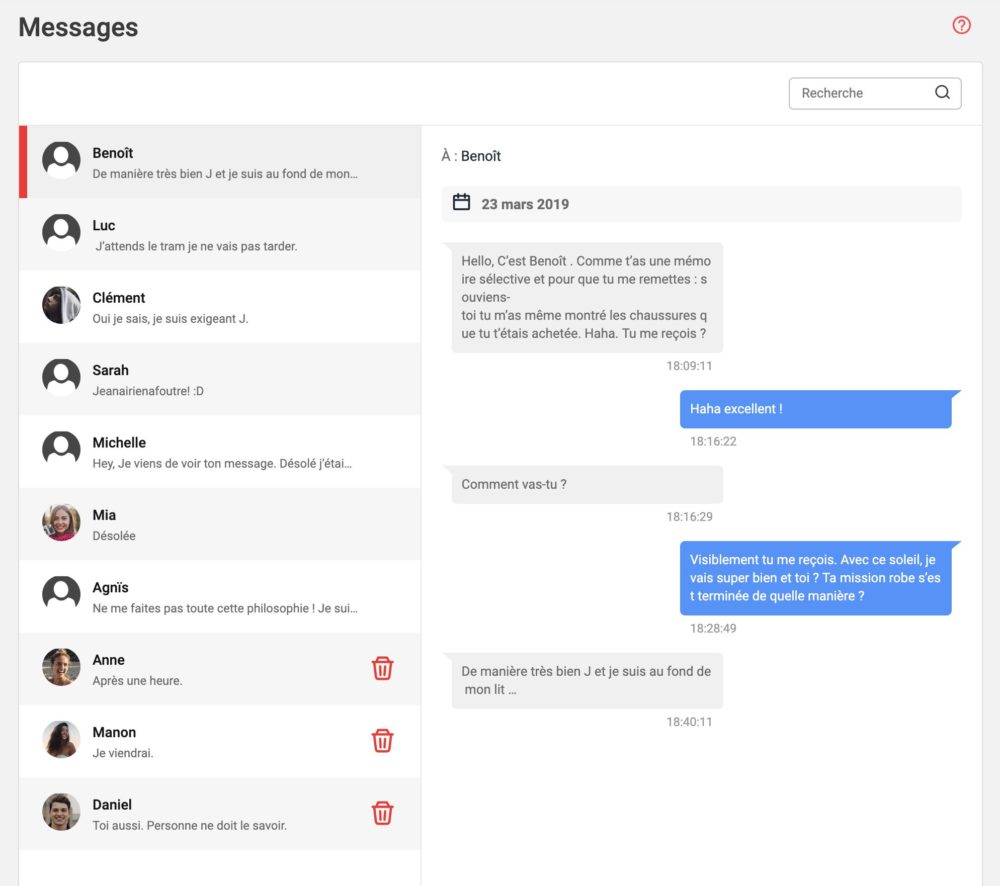Click the search magnifier icon
The image size is (1000, 886).
942,93
